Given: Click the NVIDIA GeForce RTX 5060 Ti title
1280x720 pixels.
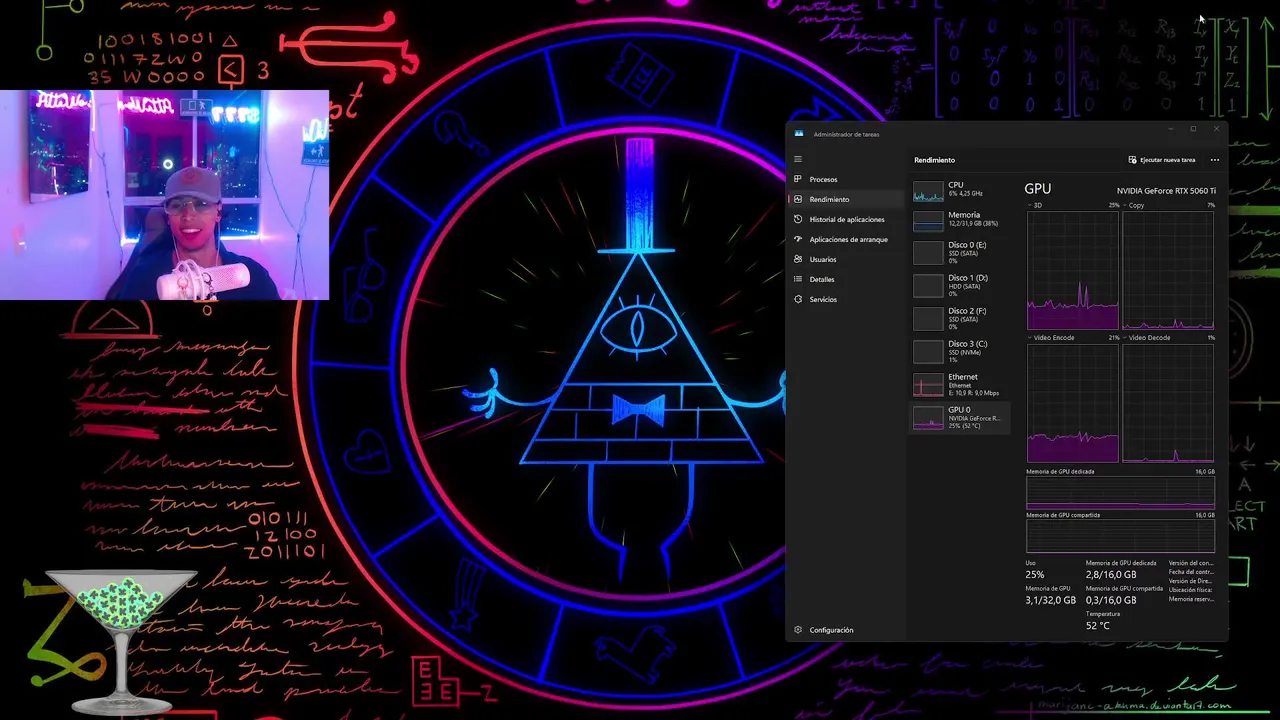Looking at the screenshot, I should pos(1166,191).
